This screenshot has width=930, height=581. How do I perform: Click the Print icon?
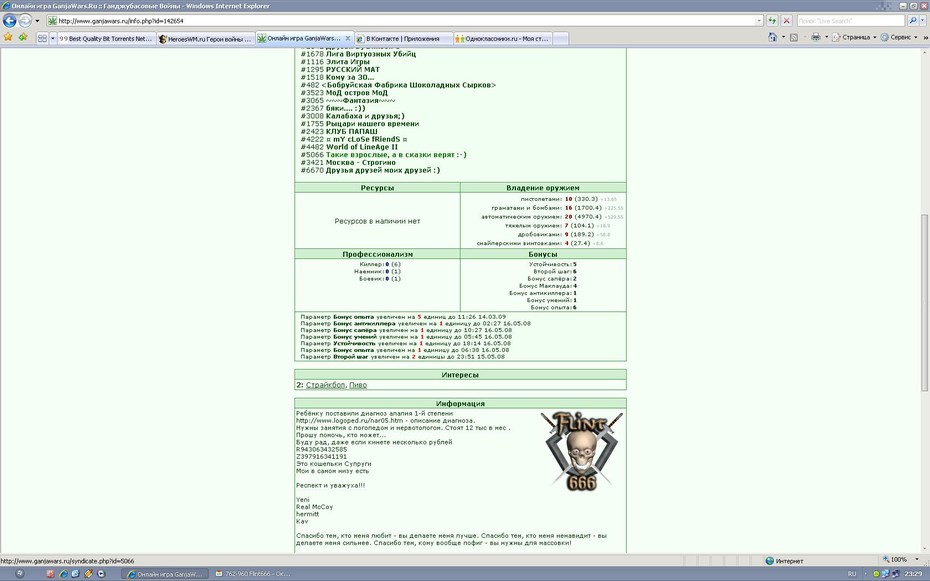[816, 37]
